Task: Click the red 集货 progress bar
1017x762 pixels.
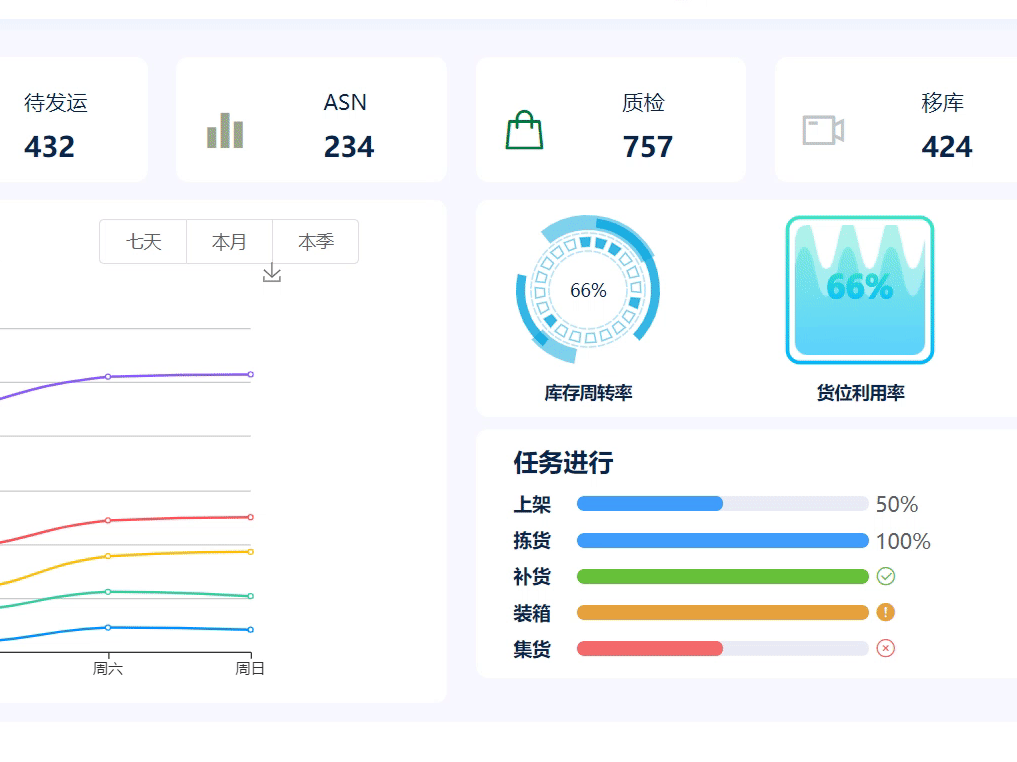Action: click(650, 649)
